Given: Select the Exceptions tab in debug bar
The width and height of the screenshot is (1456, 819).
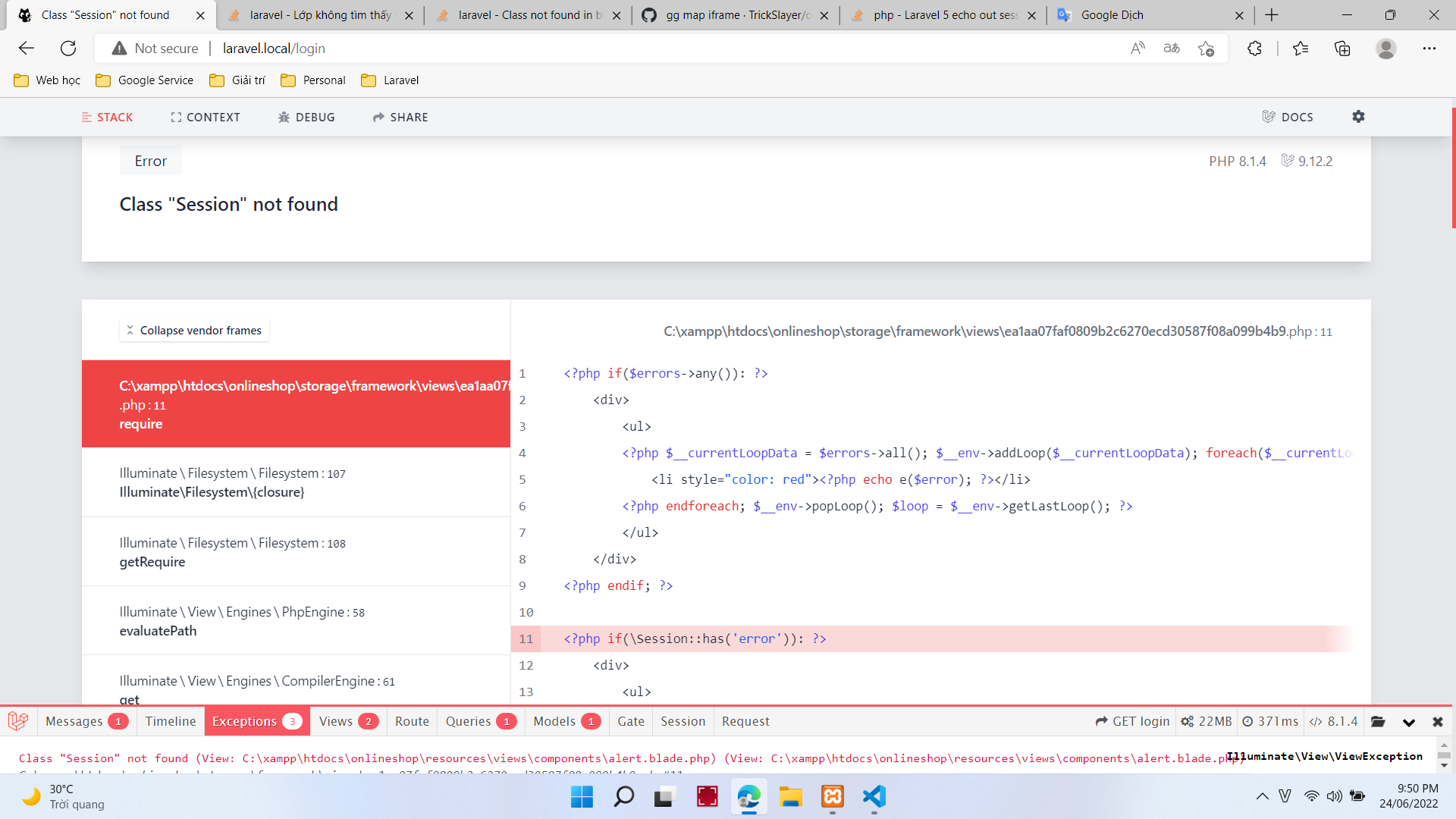Looking at the screenshot, I should click(245, 720).
